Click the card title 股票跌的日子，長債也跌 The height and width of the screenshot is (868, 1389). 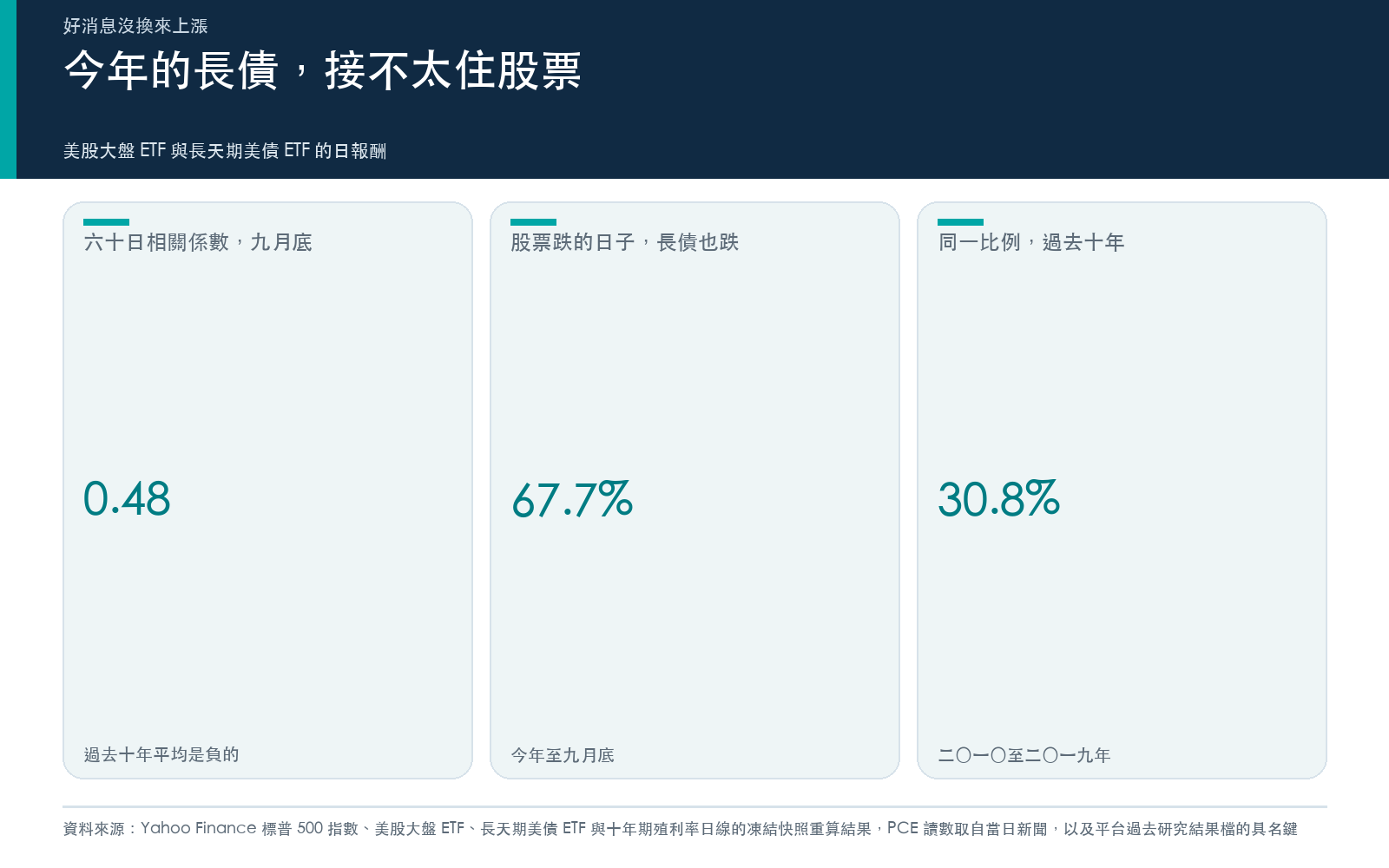click(625, 242)
